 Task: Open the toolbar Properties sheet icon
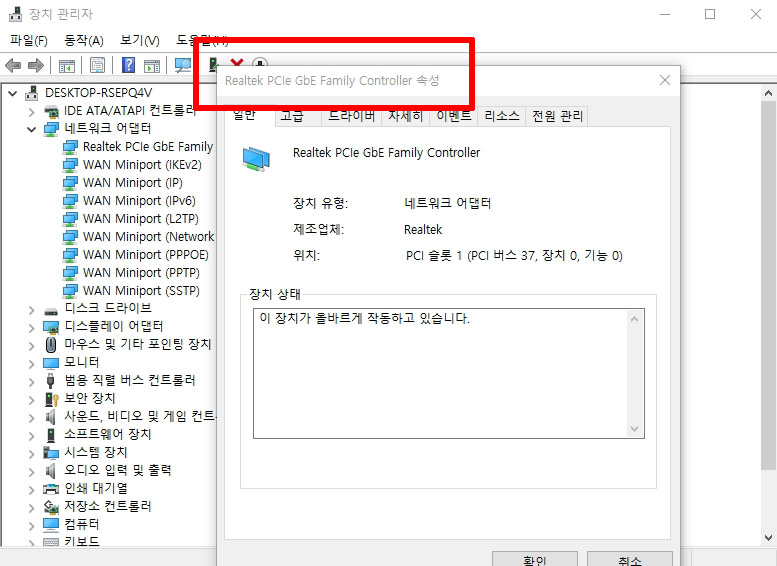pyautogui.click(x=98, y=65)
